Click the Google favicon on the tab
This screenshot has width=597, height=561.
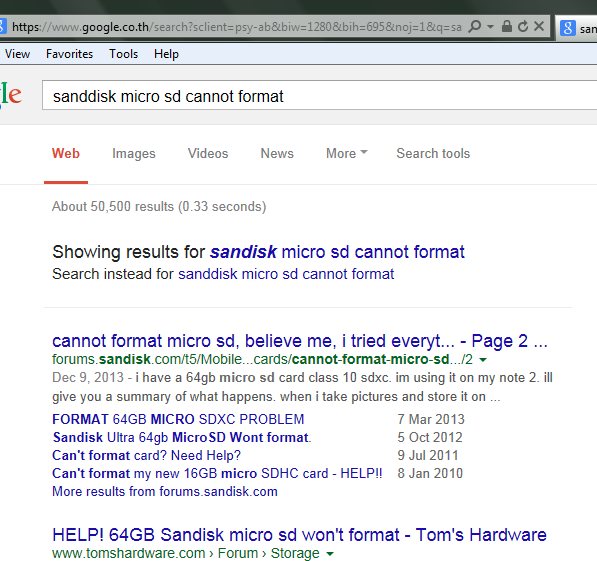pyautogui.click(x=567, y=28)
